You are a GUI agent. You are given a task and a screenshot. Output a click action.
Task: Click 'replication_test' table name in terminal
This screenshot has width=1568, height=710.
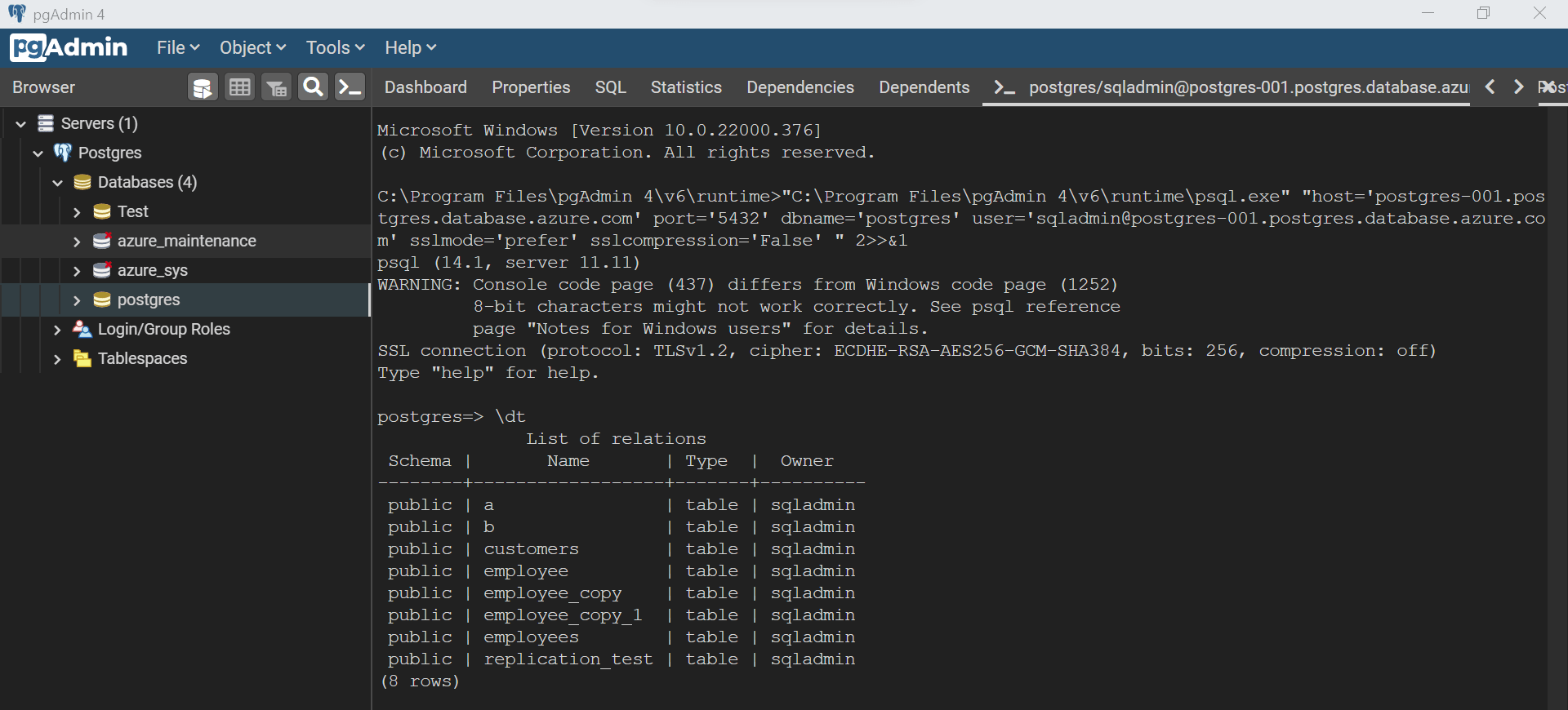[568, 659]
